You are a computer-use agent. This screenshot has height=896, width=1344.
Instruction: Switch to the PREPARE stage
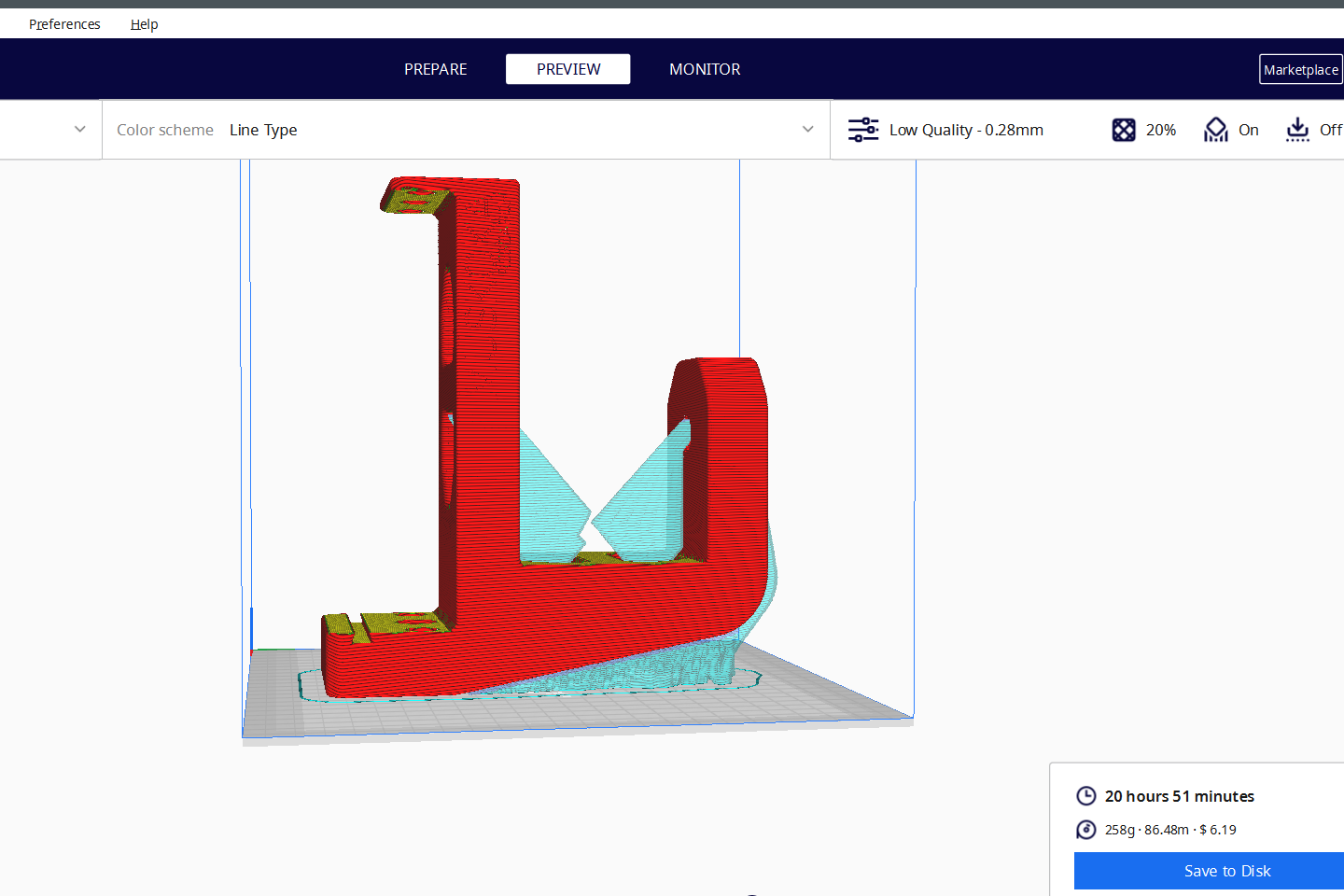coord(436,69)
